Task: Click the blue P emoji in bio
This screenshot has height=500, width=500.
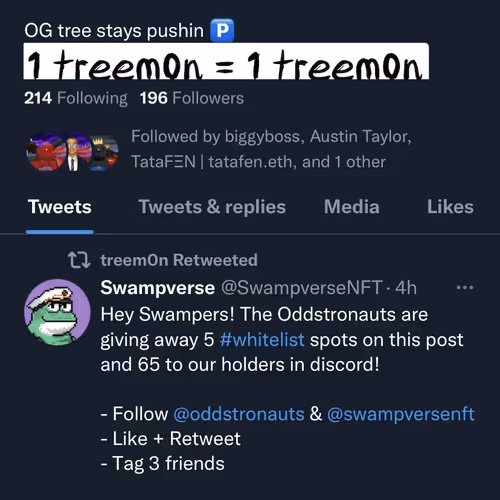Action: coord(222,31)
